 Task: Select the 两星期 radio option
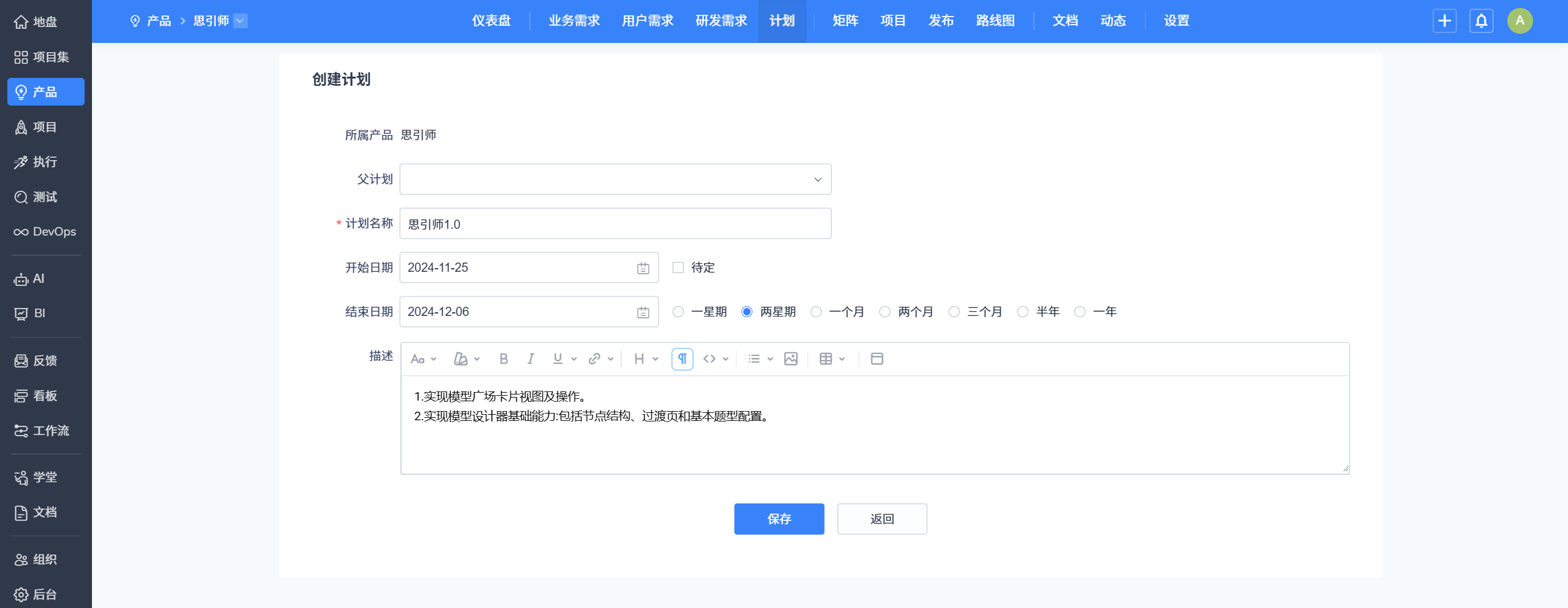tap(747, 312)
